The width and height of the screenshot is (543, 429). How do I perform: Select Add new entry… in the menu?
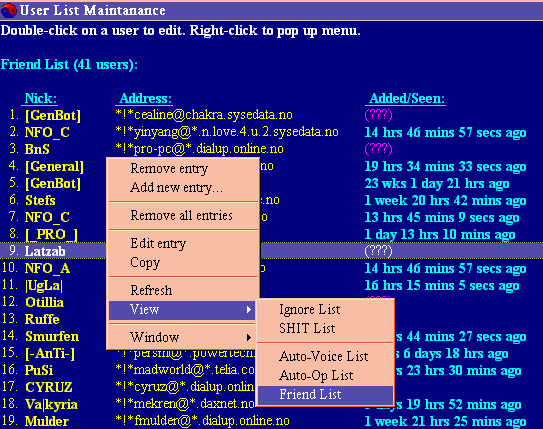click(176, 188)
